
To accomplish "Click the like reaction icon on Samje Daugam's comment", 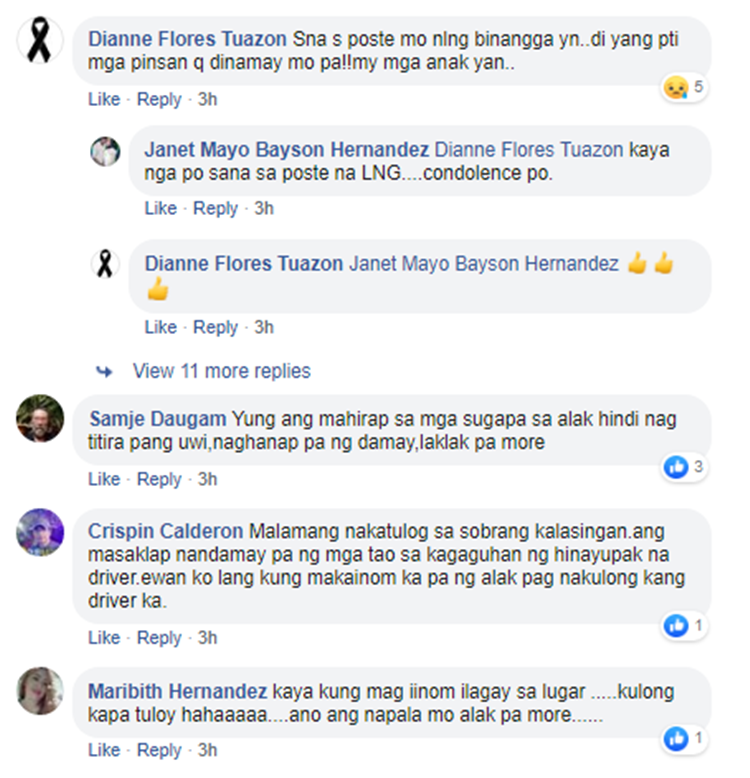I will tap(676, 467).
